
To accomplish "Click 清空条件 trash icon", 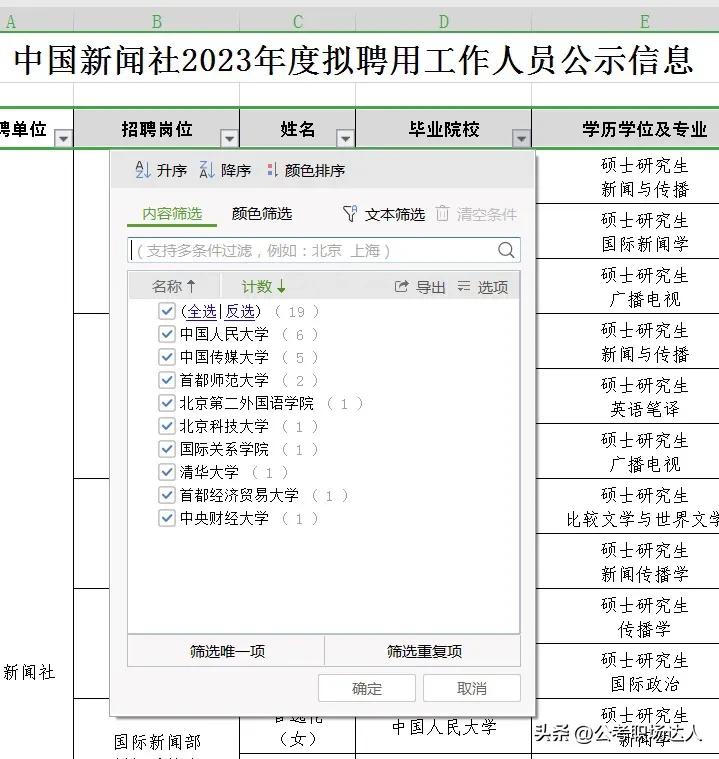I will click(442, 213).
